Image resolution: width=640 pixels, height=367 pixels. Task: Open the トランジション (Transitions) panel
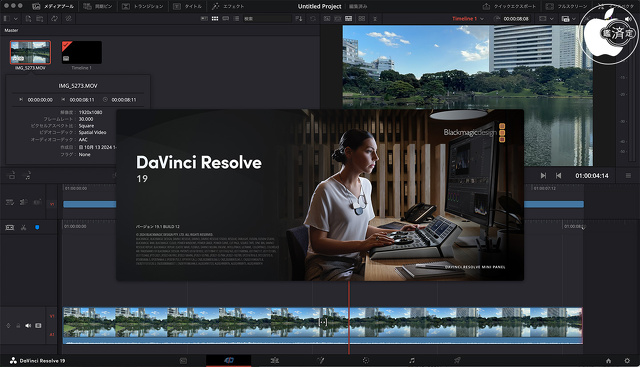click(x=142, y=6)
